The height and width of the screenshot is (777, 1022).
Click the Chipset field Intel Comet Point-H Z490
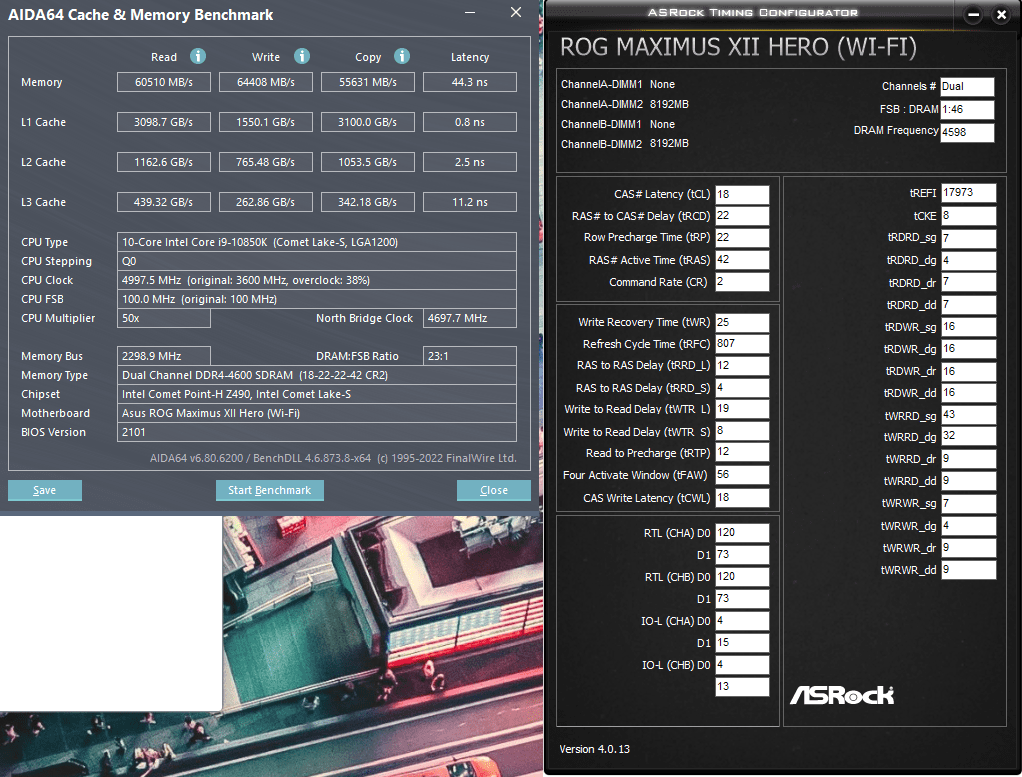[317, 394]
